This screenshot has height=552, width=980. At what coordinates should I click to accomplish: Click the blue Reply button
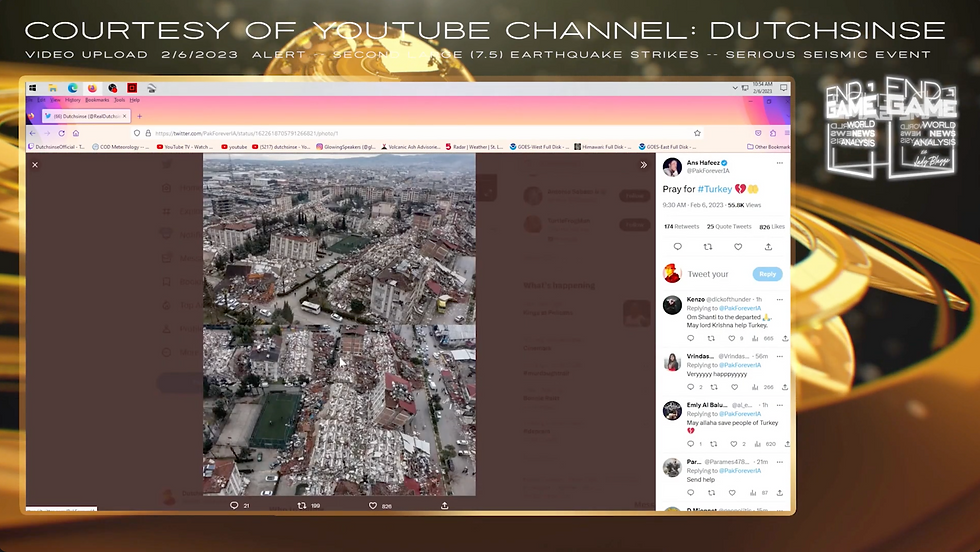[767, 274]
